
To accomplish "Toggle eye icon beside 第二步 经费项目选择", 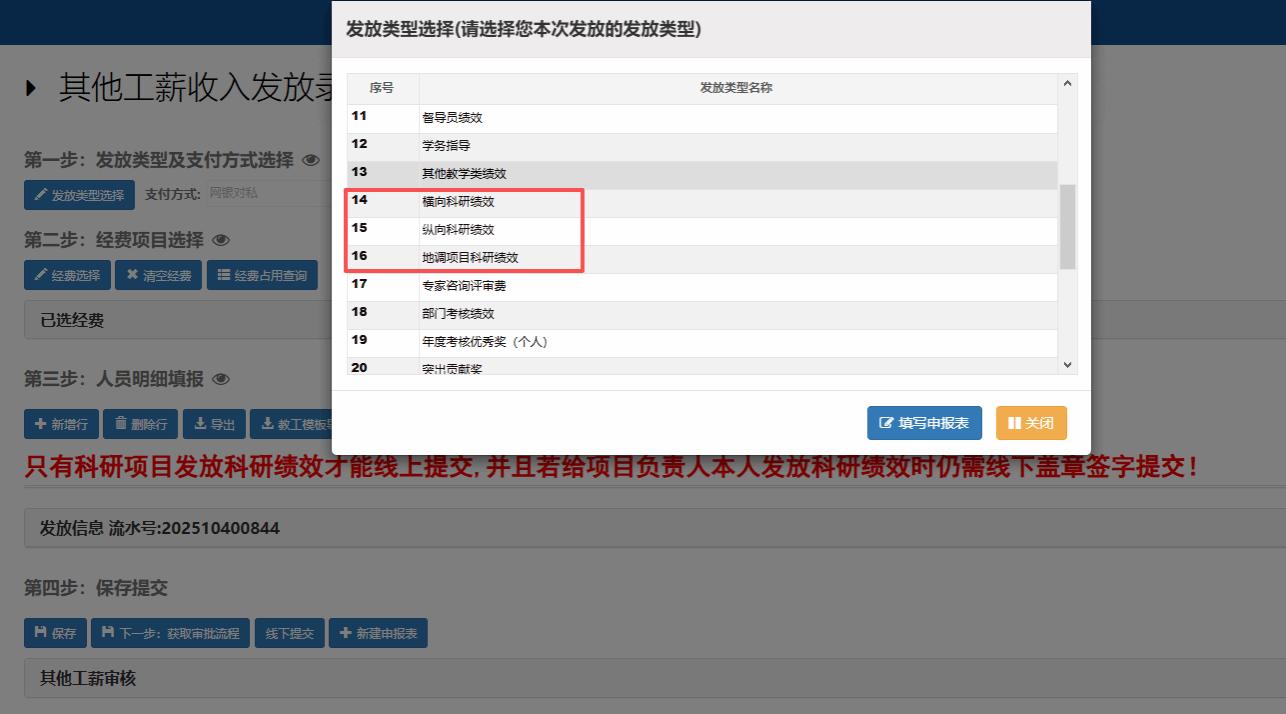I will pyautogui.click(x=221, y=240).
